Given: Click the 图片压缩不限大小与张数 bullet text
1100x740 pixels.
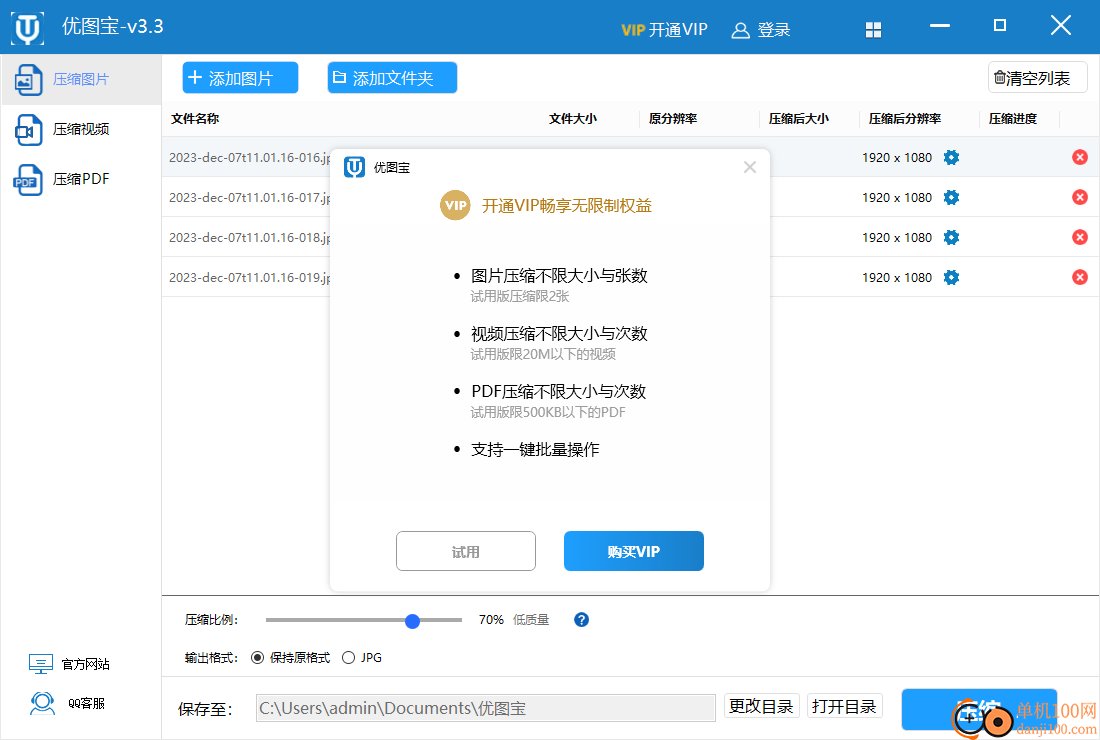Looking at the screenshot, I should click(559, 276).
